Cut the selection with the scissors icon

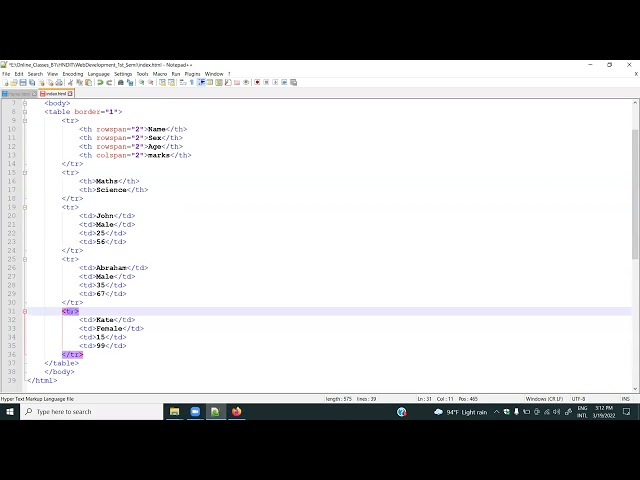click(70, 82)
